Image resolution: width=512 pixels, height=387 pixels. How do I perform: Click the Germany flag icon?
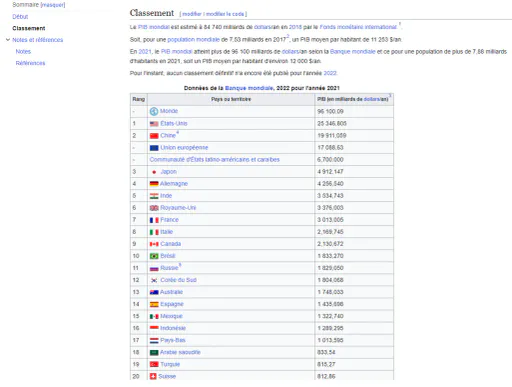pos(154,184)
